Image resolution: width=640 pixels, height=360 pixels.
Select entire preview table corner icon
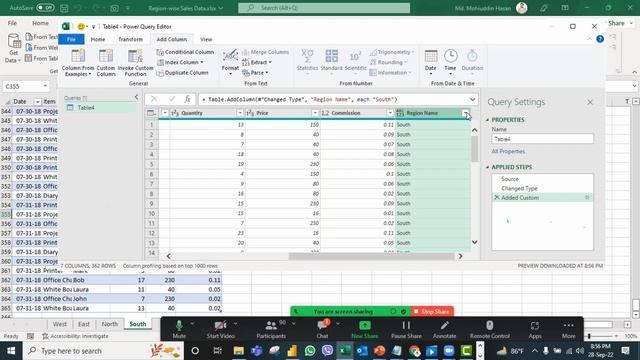[151, 113]
